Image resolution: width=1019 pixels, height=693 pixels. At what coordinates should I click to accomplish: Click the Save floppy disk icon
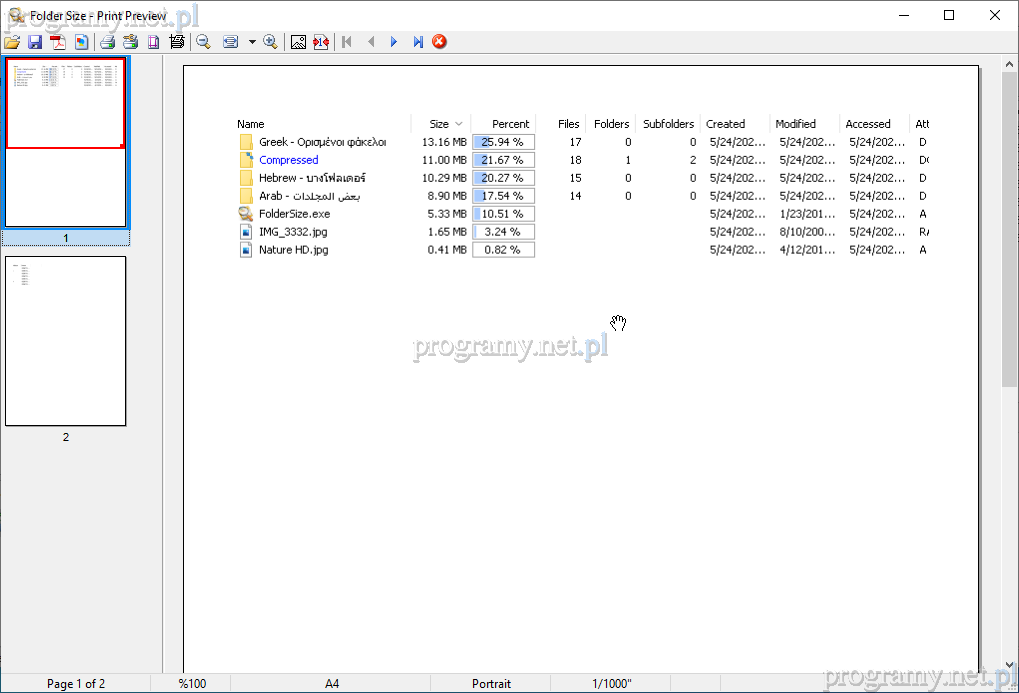35,42
